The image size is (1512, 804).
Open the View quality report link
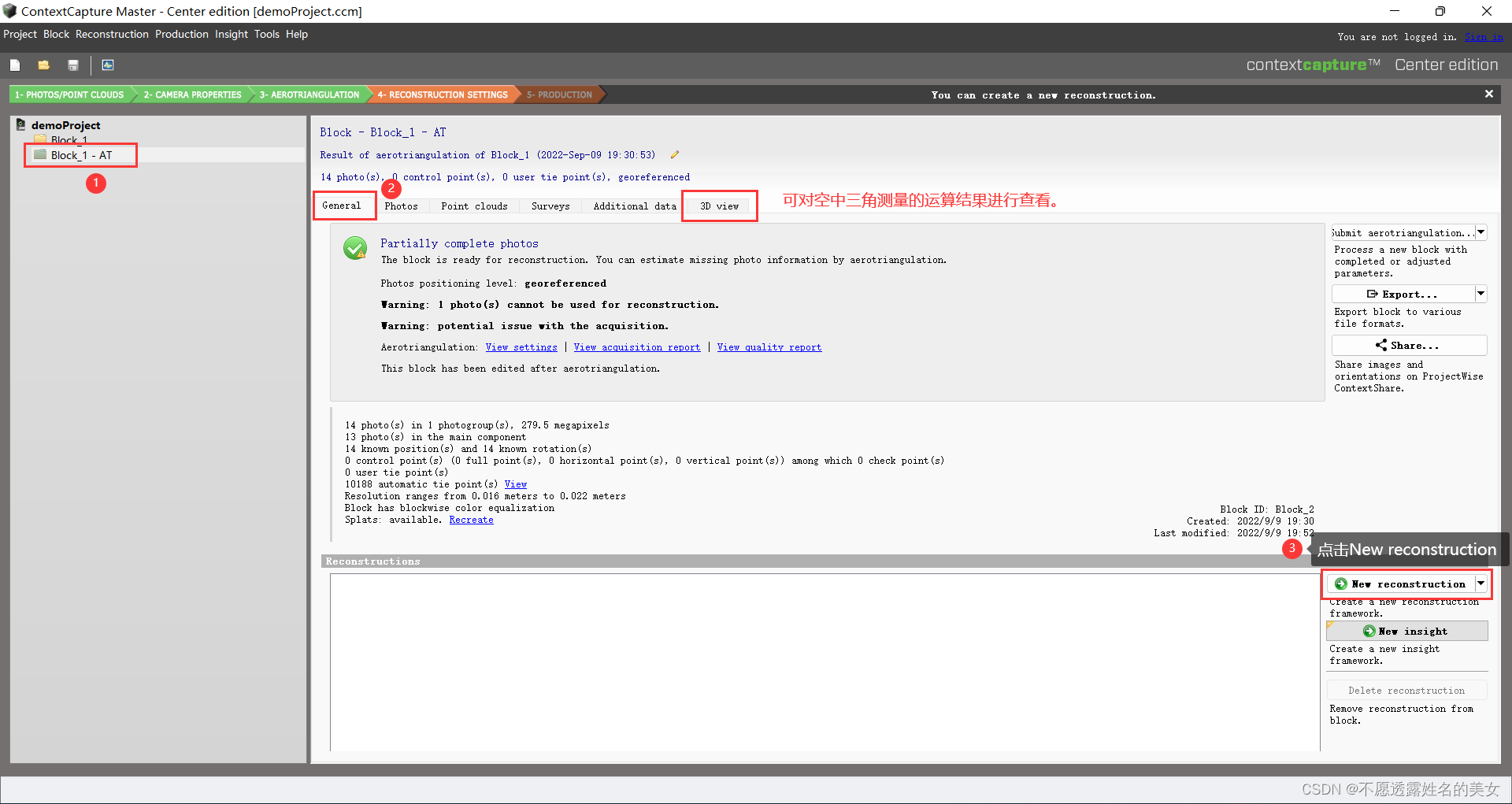[769, 347]
